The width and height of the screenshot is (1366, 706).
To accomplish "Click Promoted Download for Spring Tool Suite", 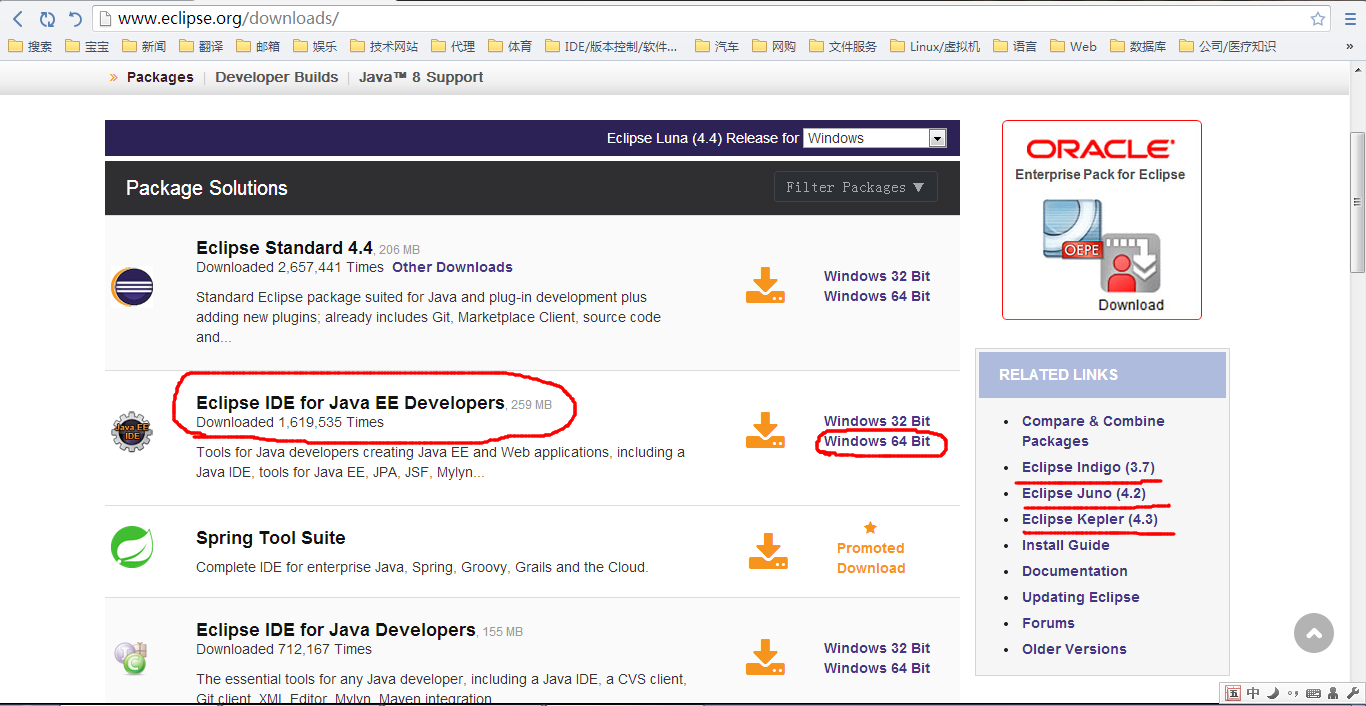I will coord(871,558).
